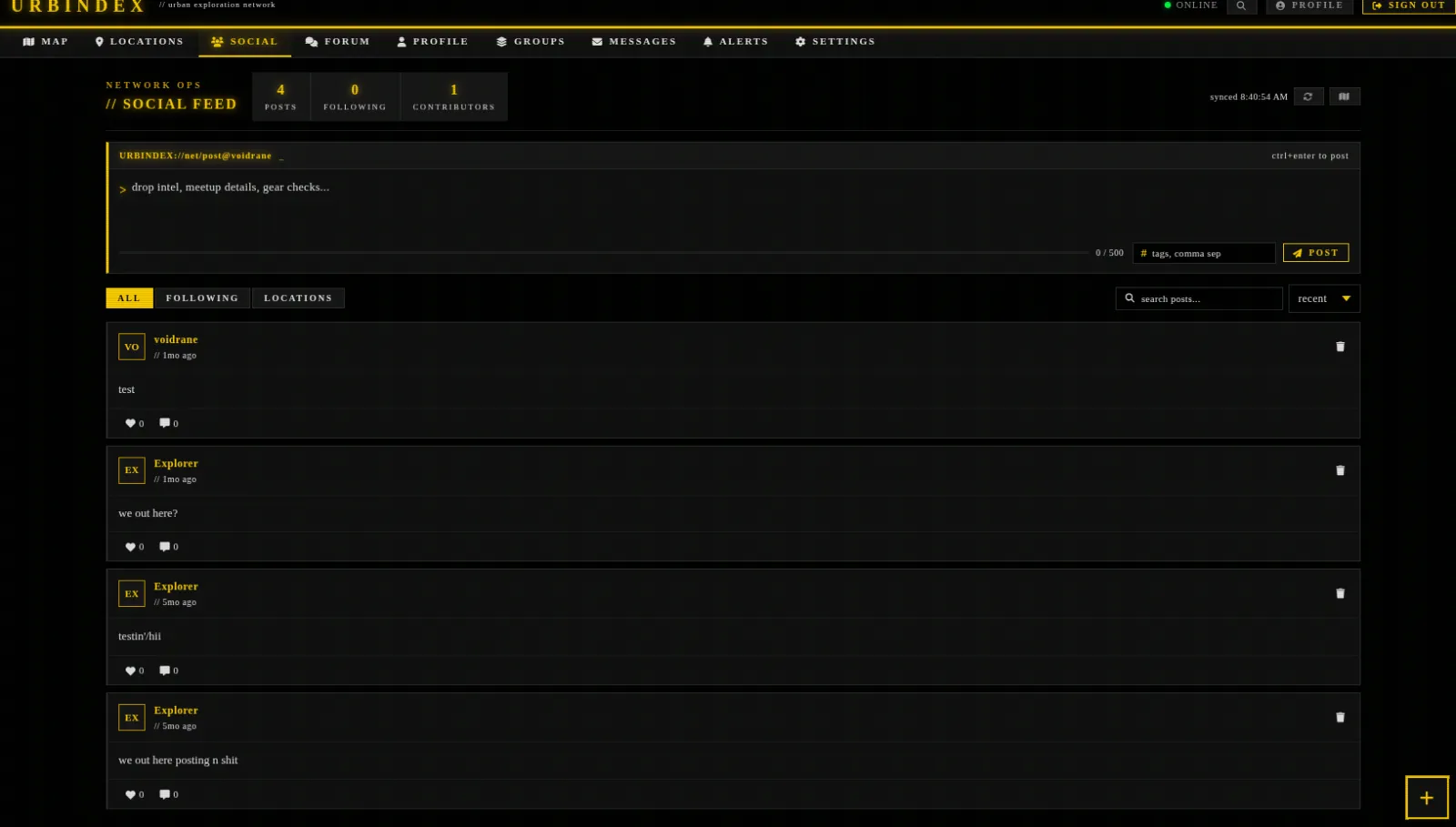Click the yellow POST button
This screenshot has height=827, width=1456.
point(1316,253)
